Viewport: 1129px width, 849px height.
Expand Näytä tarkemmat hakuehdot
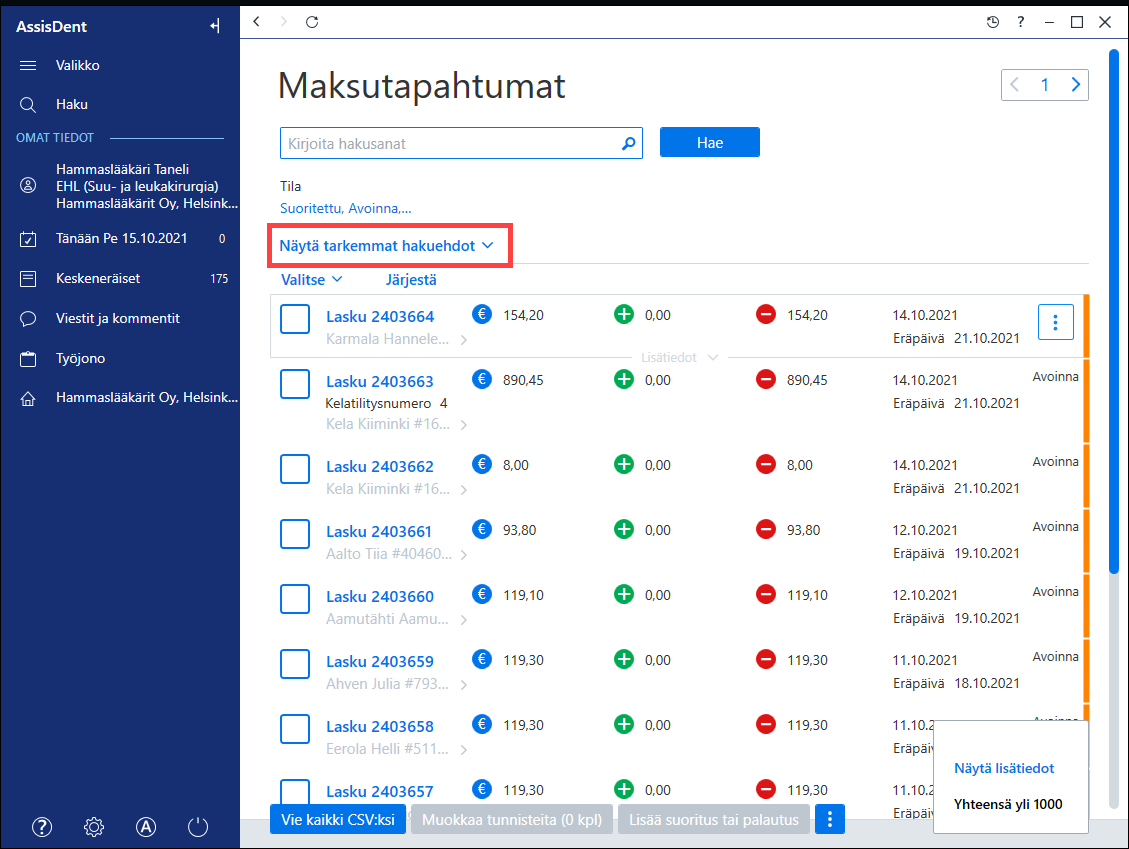pyautogui.click(x=387, y=246)
